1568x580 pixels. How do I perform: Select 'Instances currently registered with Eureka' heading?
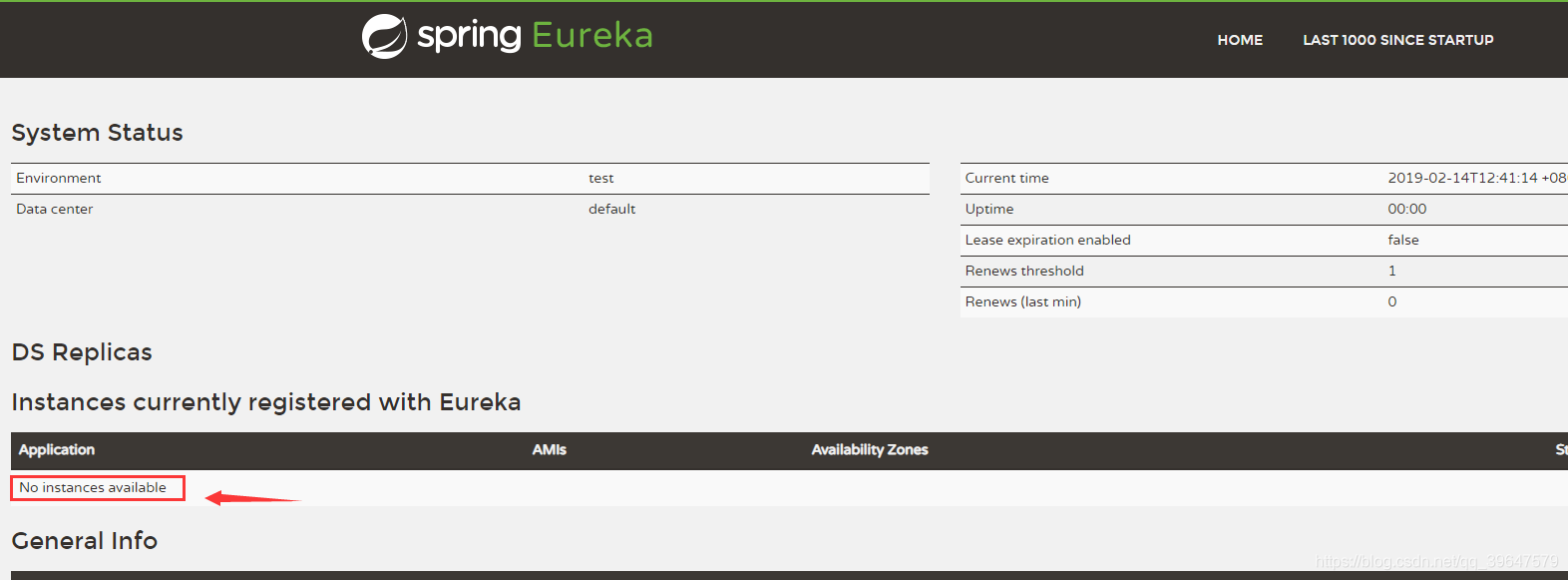coord(266,402)
